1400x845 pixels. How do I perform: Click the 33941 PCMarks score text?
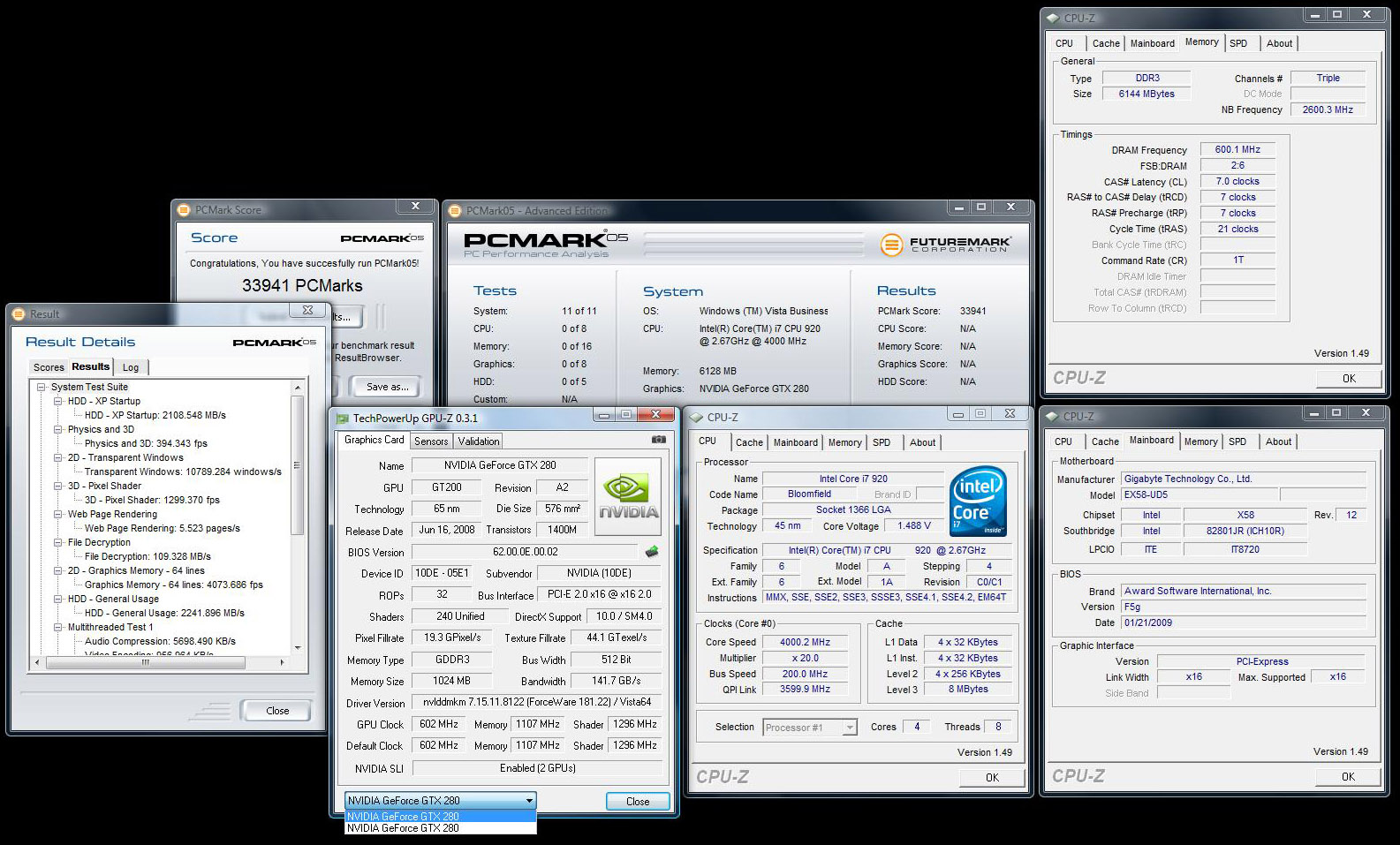pyautogui.click(x=302, y=285)
